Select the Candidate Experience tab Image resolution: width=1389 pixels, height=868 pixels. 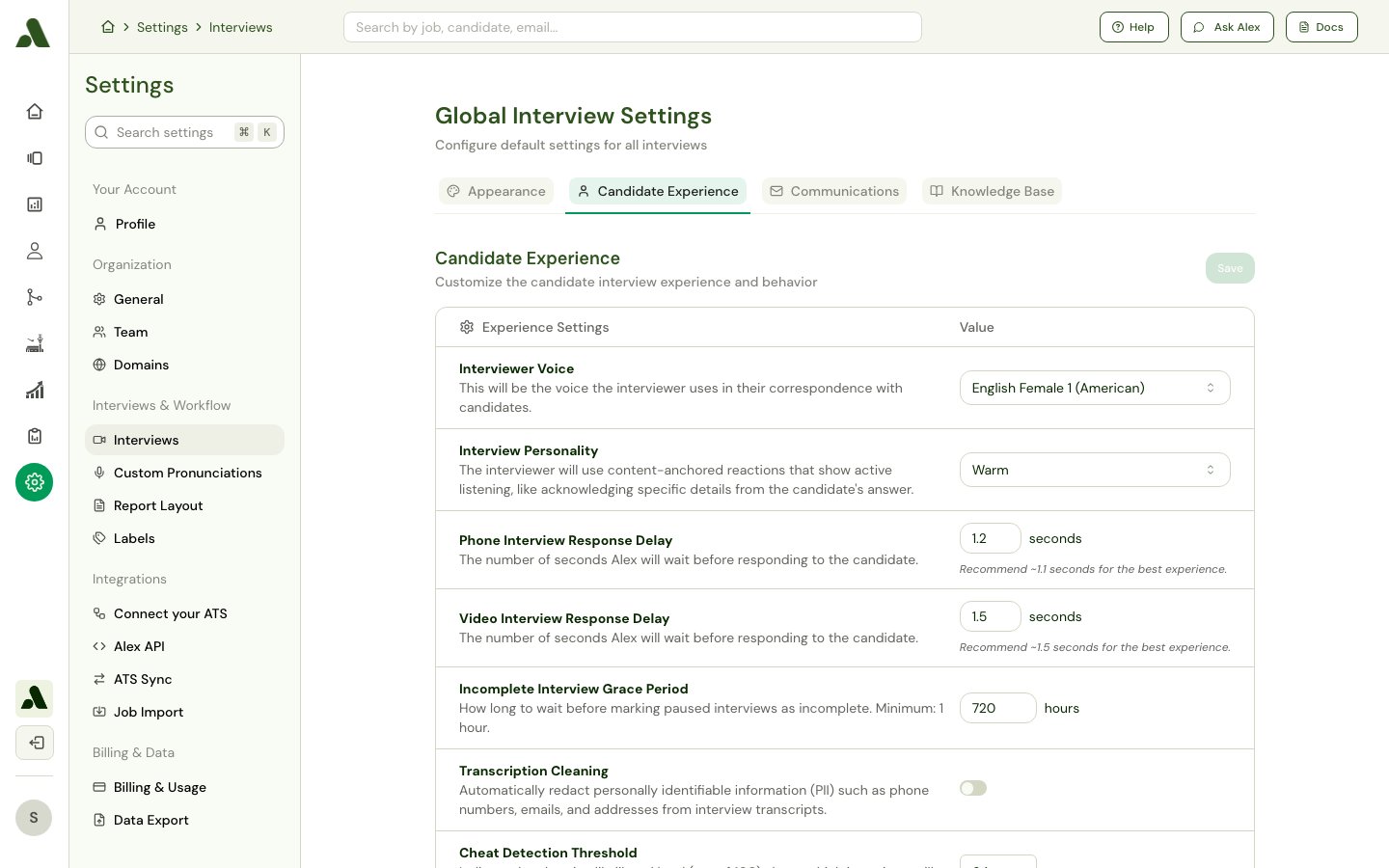658,191
